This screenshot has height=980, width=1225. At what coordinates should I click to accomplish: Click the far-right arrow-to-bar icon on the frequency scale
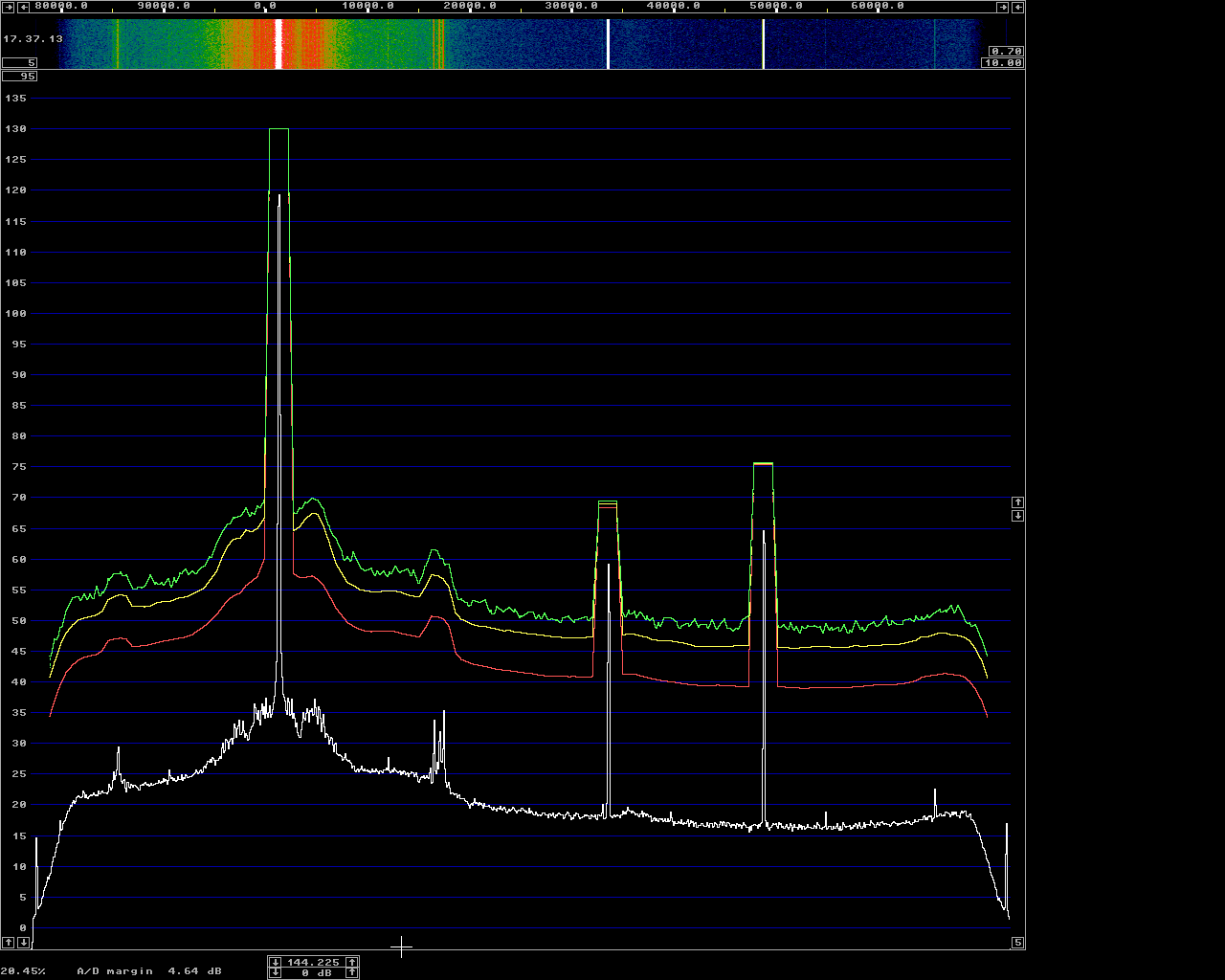(x=1017, y=7)
